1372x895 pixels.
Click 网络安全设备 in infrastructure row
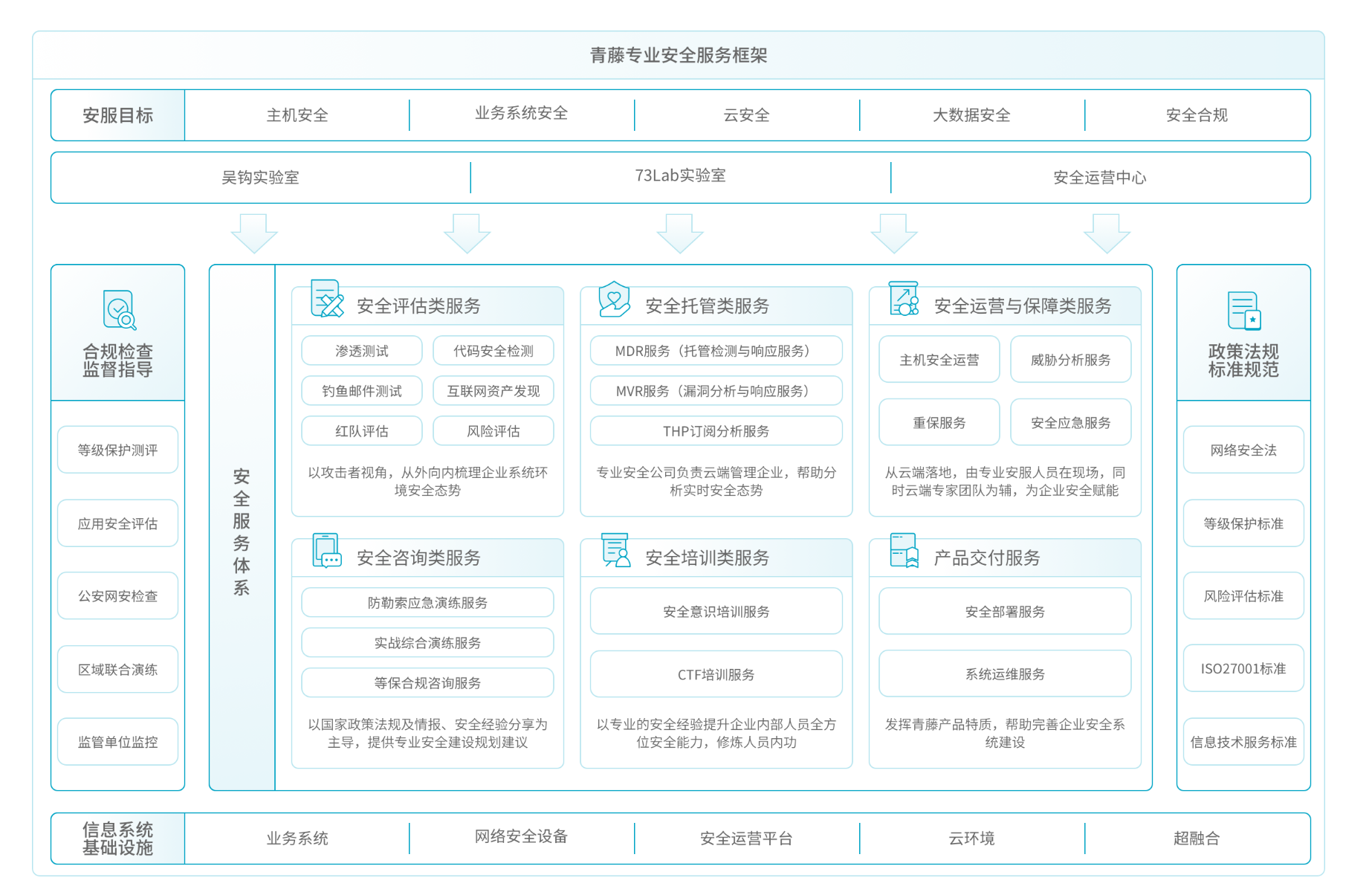coord(522,836)
